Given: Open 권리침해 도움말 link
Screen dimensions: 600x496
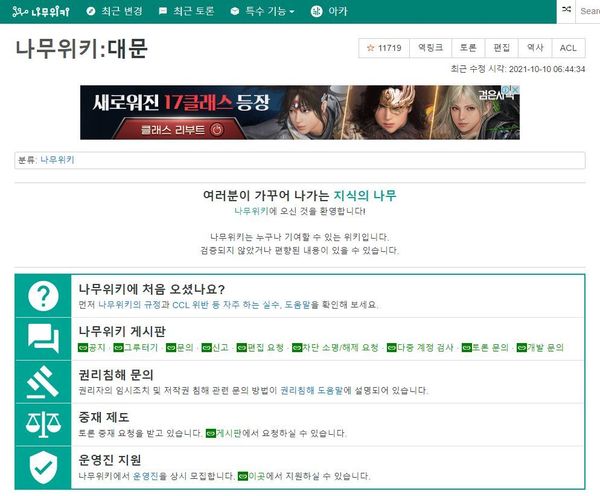Looking at the screenshot, I should [x=312, y=390].
